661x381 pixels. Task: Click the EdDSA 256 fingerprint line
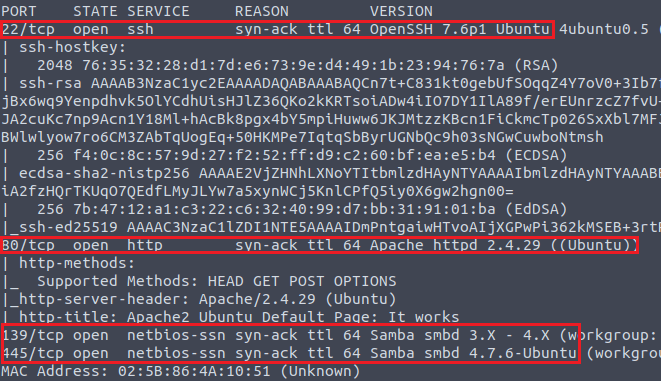(x=302, y=209)
